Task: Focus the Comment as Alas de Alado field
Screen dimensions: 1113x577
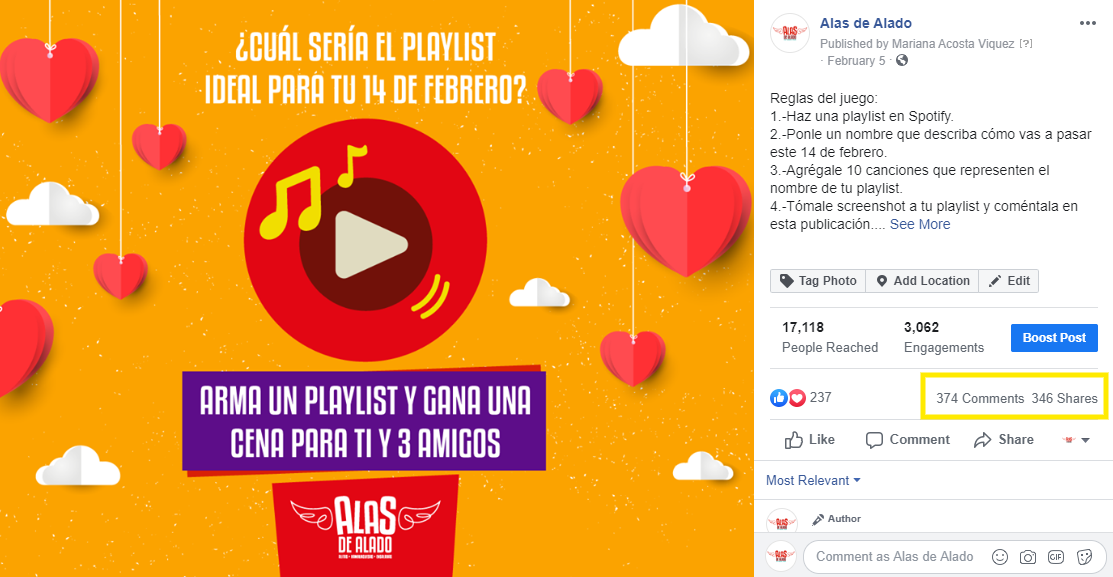Action: click(x=894, y=557)
